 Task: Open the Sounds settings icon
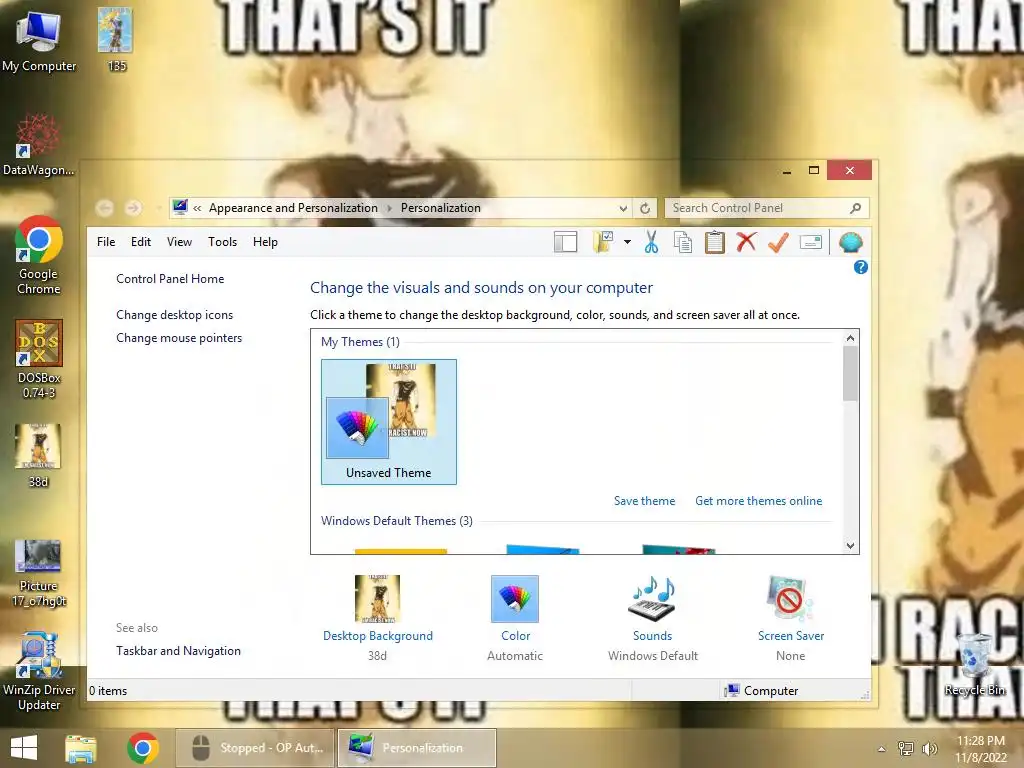652,598
